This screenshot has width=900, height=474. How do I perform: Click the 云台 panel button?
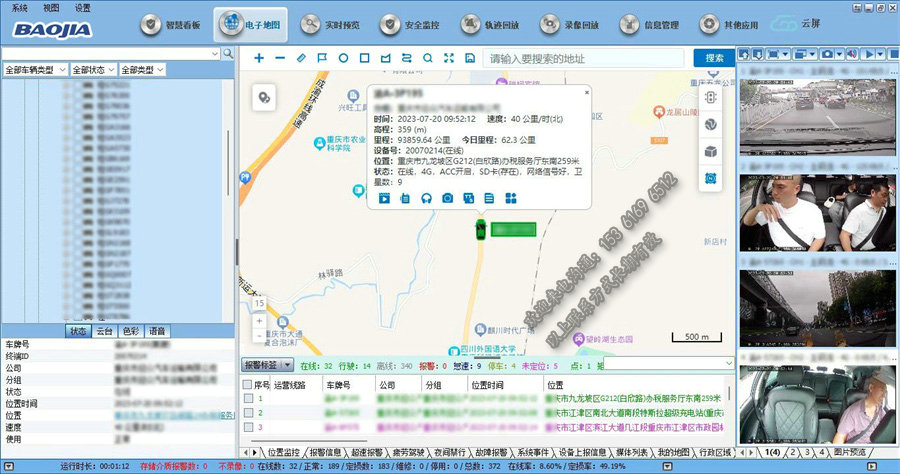pyautogui.click(x=105, y=331)
